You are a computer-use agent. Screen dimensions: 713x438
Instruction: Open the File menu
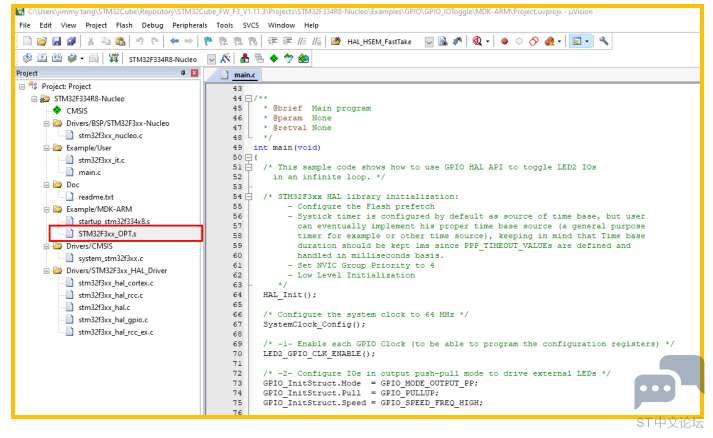tap(25, 25)
